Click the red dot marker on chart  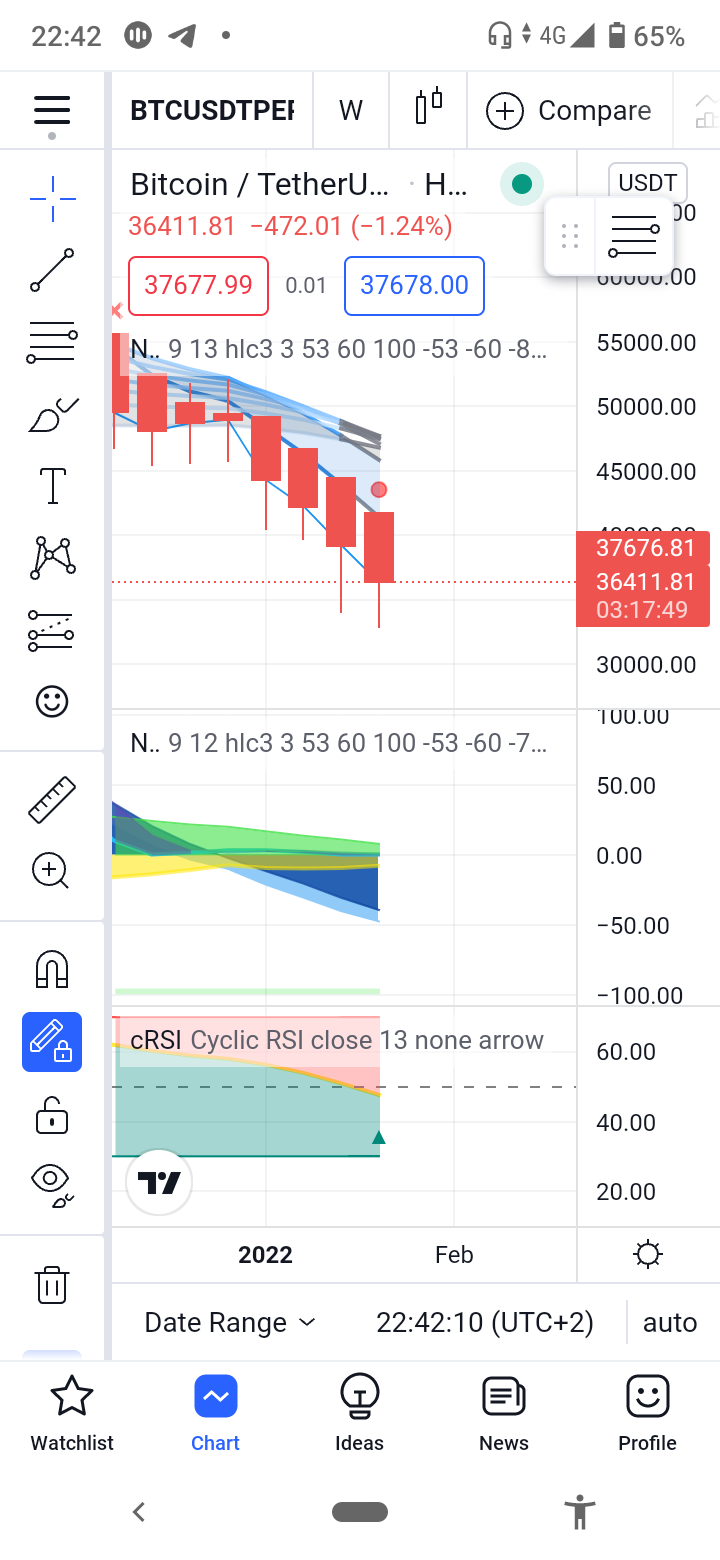pos(379,489)
